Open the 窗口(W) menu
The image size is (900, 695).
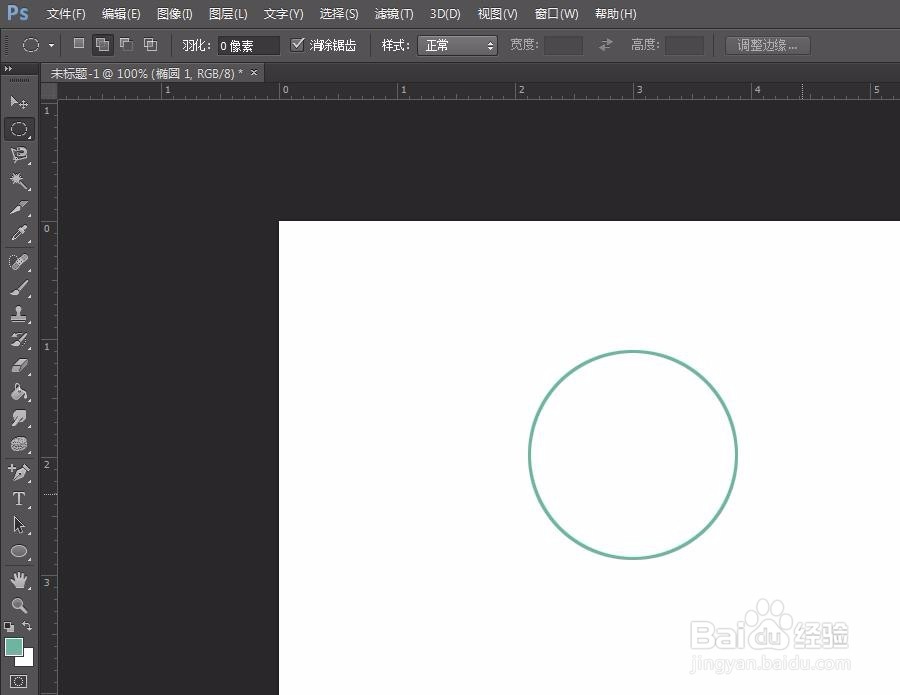coord(556,14)
